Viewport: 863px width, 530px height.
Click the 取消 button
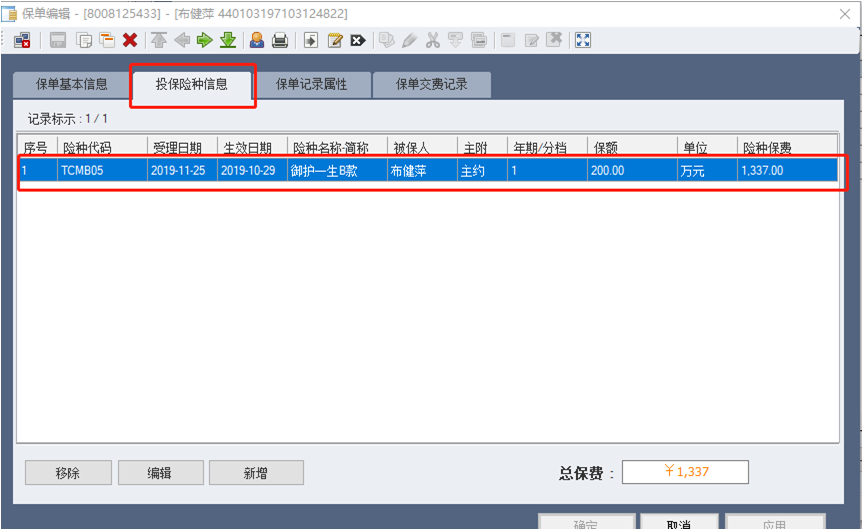[x=679, y=523]
